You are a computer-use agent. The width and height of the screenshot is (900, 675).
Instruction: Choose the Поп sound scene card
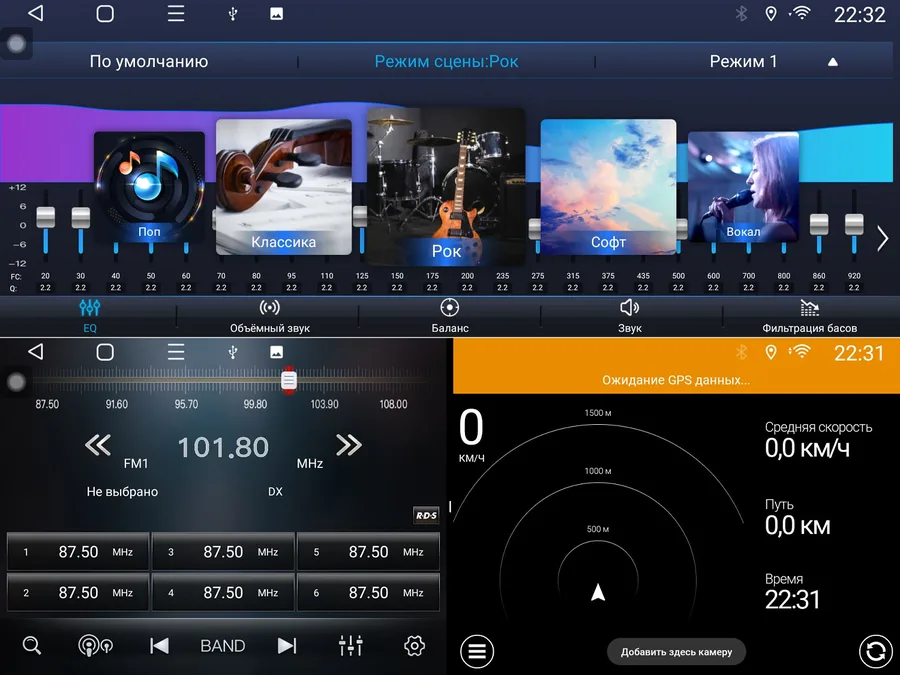point(149,187)
